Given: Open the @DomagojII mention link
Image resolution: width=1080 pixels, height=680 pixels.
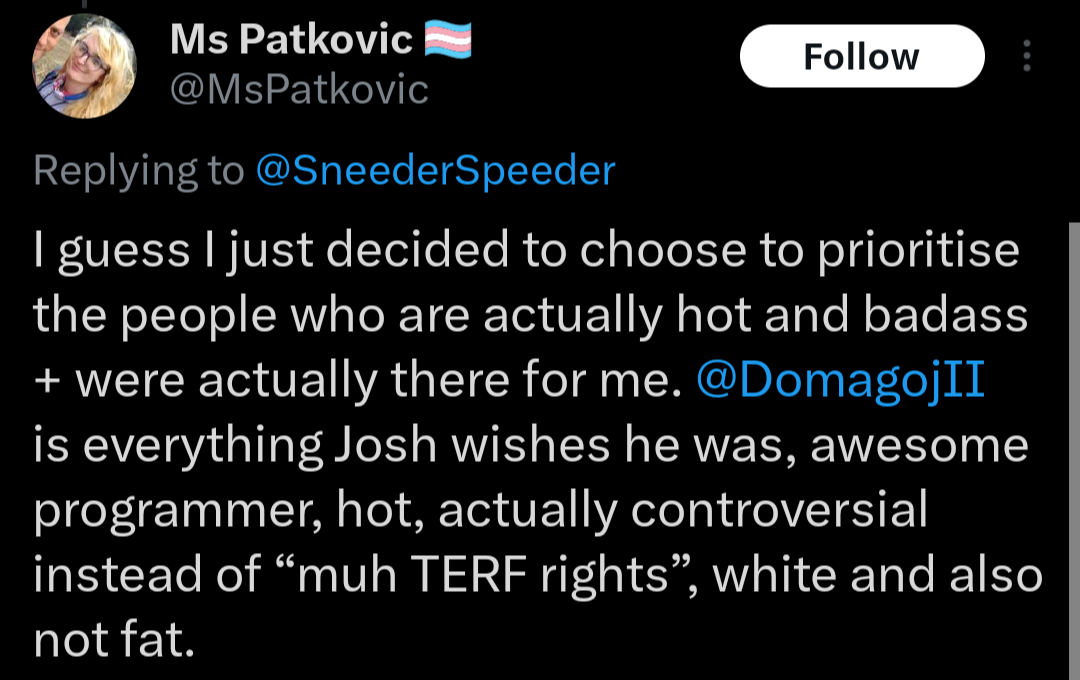Looking at the screenshot, I should [839, 383].
